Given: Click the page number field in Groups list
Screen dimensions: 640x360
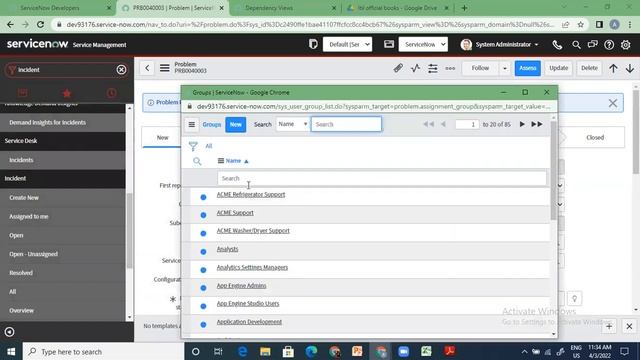Looking at the screenshot, I should 467,124.
